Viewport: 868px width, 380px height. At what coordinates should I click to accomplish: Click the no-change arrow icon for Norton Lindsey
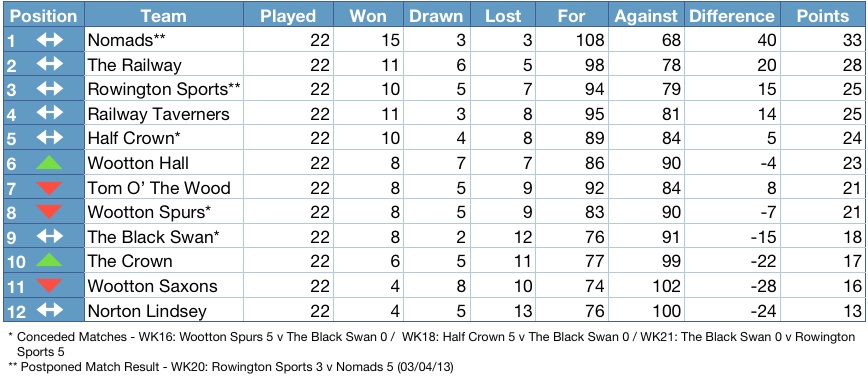(x=50, y=311)
